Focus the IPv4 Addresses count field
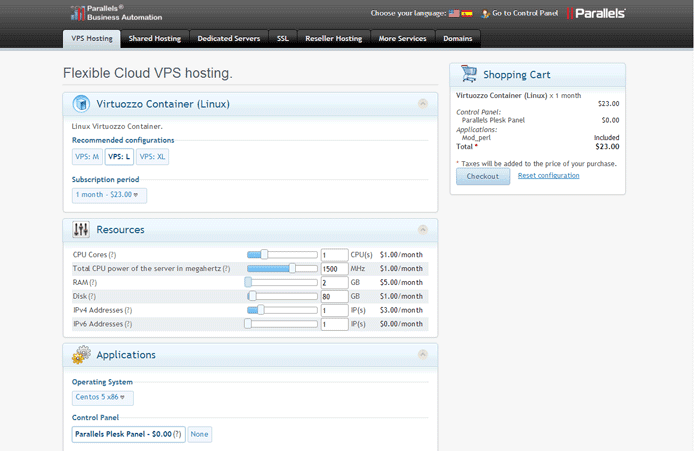Screen dimensions: 694x451 [334, 310]
